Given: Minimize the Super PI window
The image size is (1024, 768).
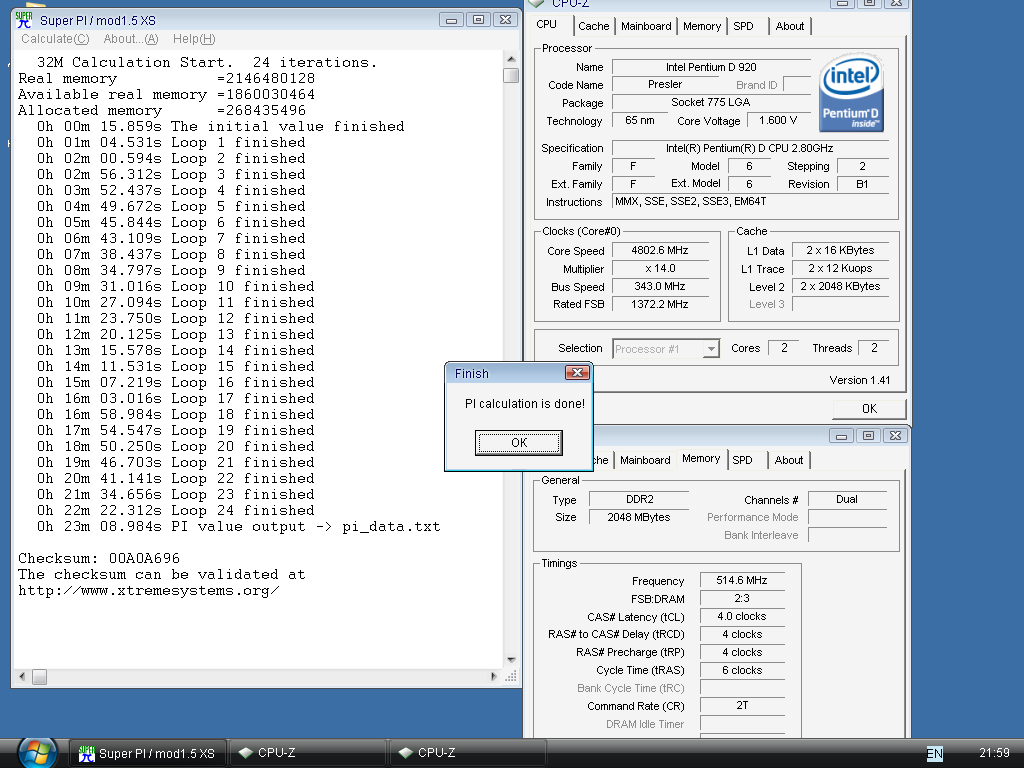Looking at the screenshot, I should tap(451, 20).
